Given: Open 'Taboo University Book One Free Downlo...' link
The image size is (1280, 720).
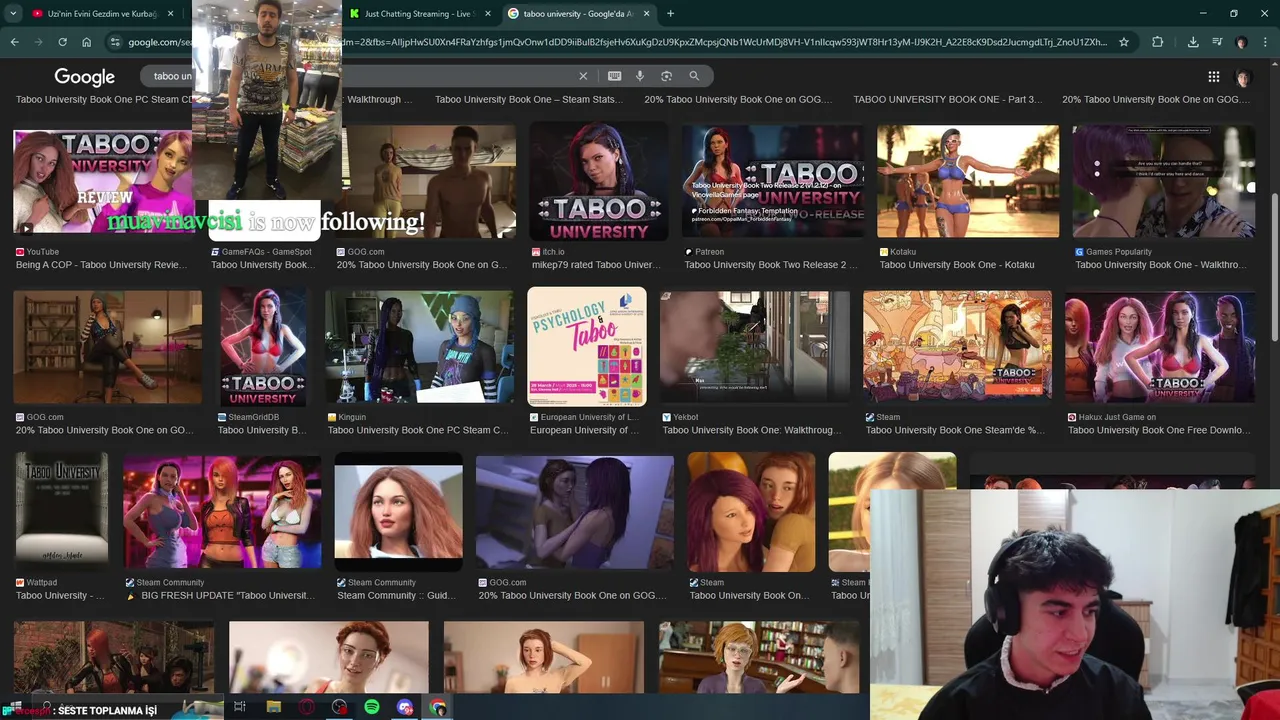Looking at the screenshot, I should pyautogui.click(x=1159, y=430).
